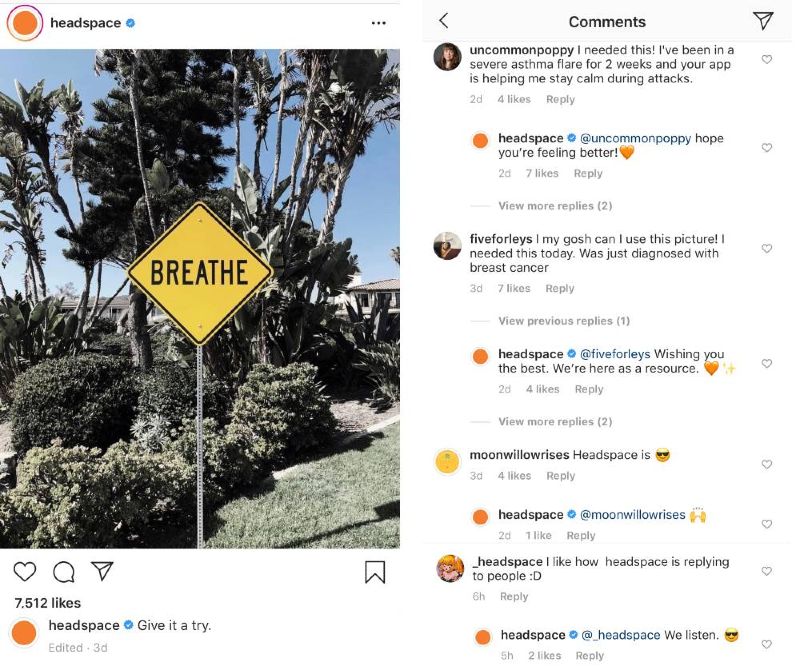The height and width of the screenshot is (666, 800).
Task: Show previous replies under fiveforleys comment
Action: point(564,321)
